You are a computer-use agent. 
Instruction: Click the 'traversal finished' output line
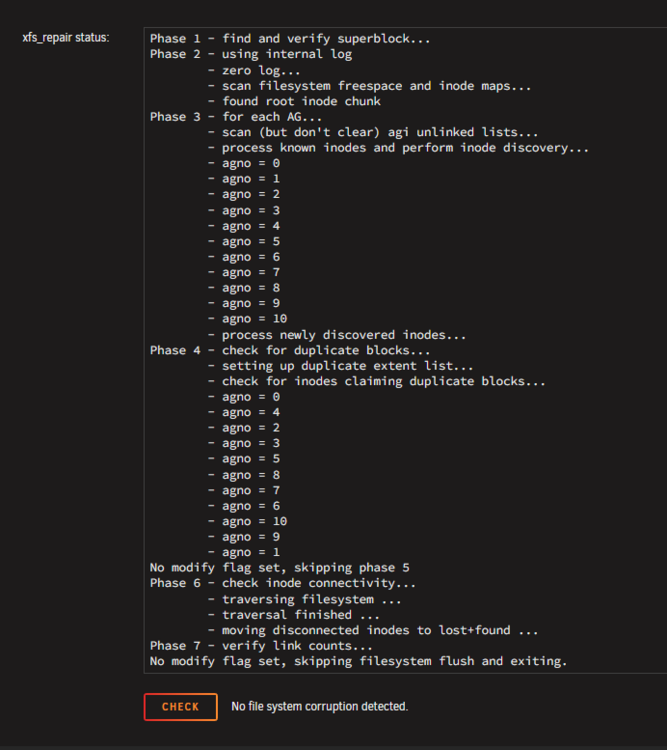tap(294, 615)
